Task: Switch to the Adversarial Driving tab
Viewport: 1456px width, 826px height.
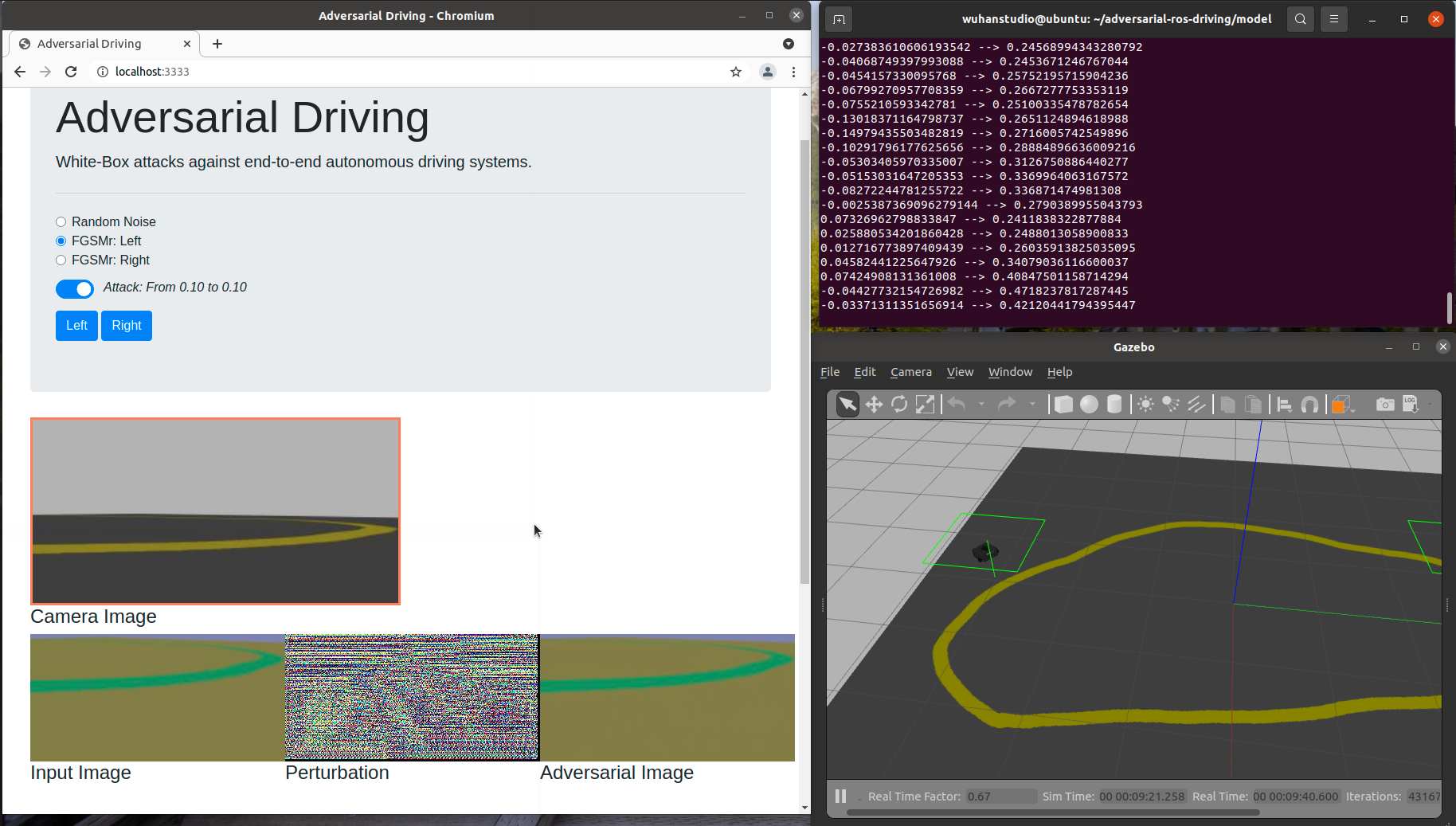Action: (x=104, y=44)
